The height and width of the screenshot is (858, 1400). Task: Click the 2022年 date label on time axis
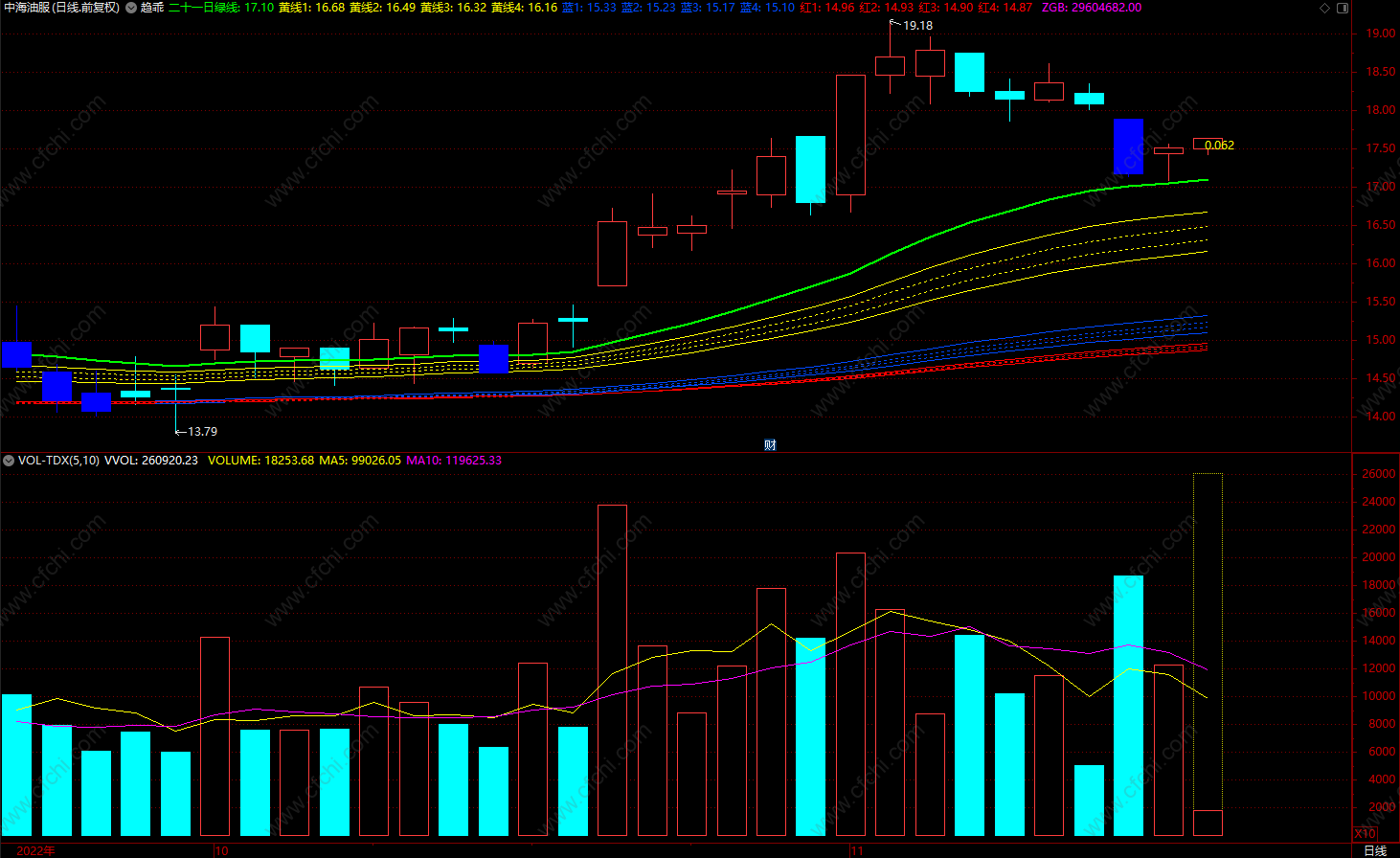click(36, 850)
